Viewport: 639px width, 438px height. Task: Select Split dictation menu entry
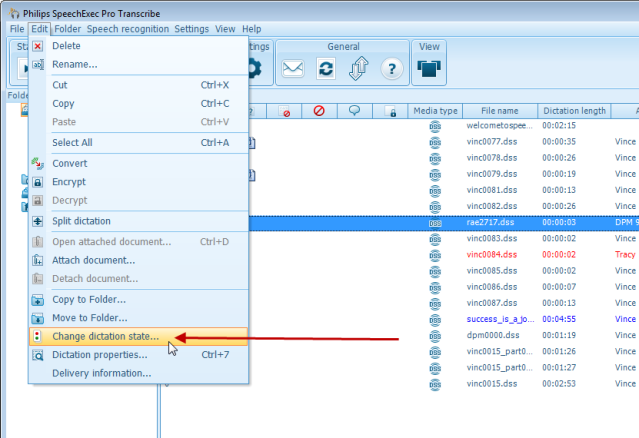click(139, 221)
